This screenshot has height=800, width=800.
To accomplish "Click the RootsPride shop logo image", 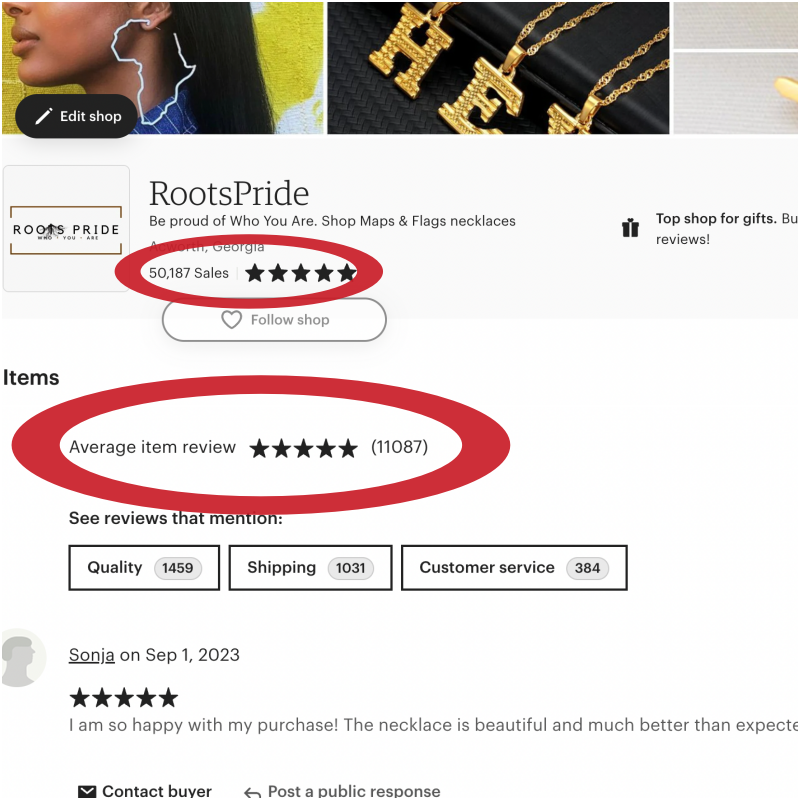I will [66, 229].
